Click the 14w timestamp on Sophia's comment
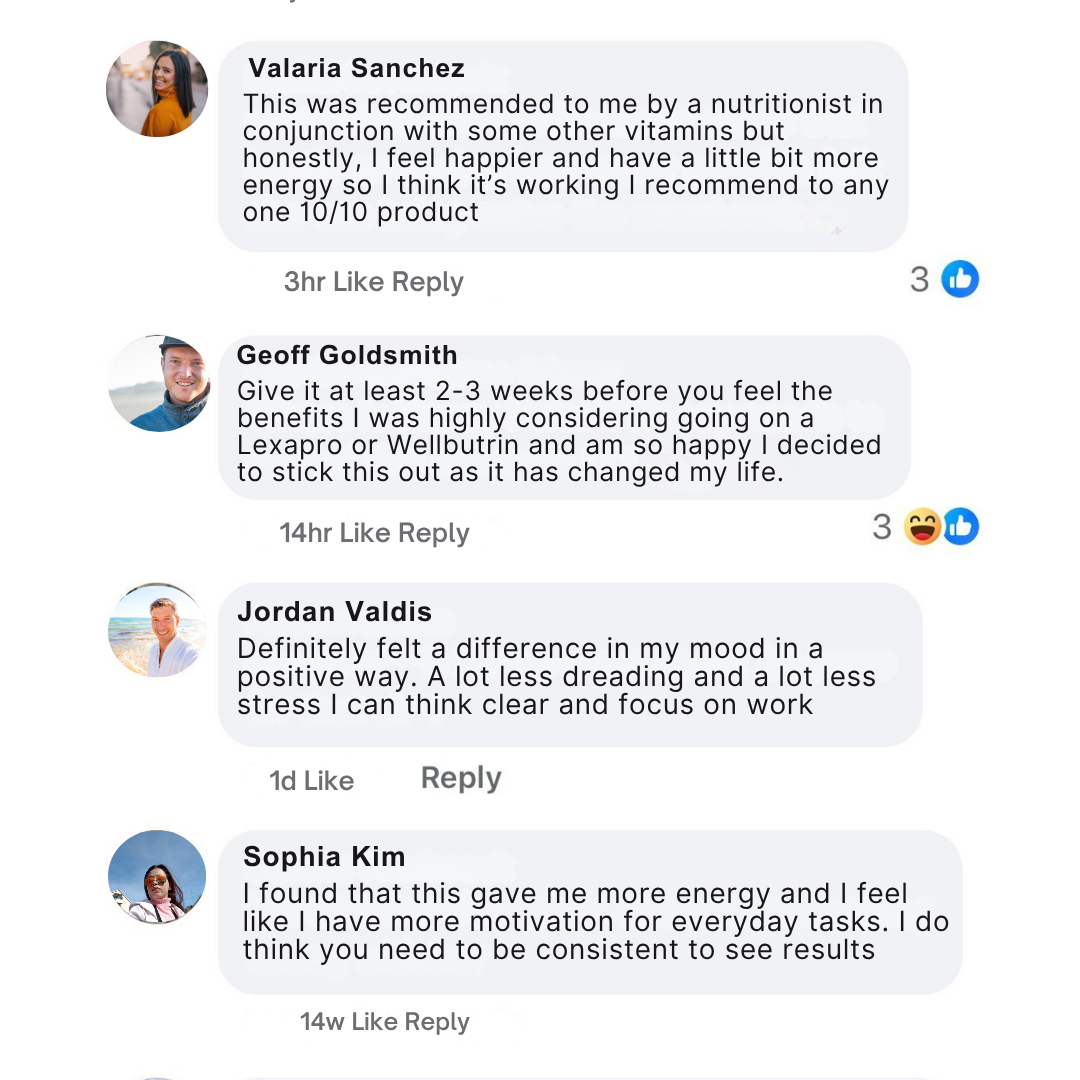 tap(321, 1022)
